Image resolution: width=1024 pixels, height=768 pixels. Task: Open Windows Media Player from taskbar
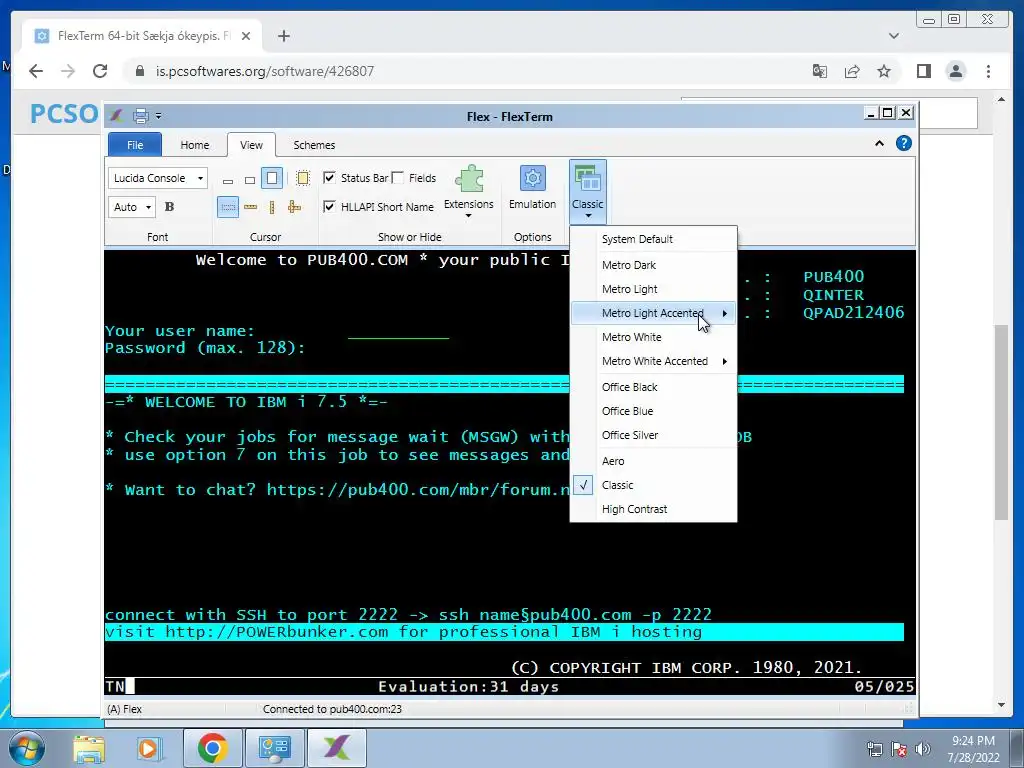coord(149,748)
